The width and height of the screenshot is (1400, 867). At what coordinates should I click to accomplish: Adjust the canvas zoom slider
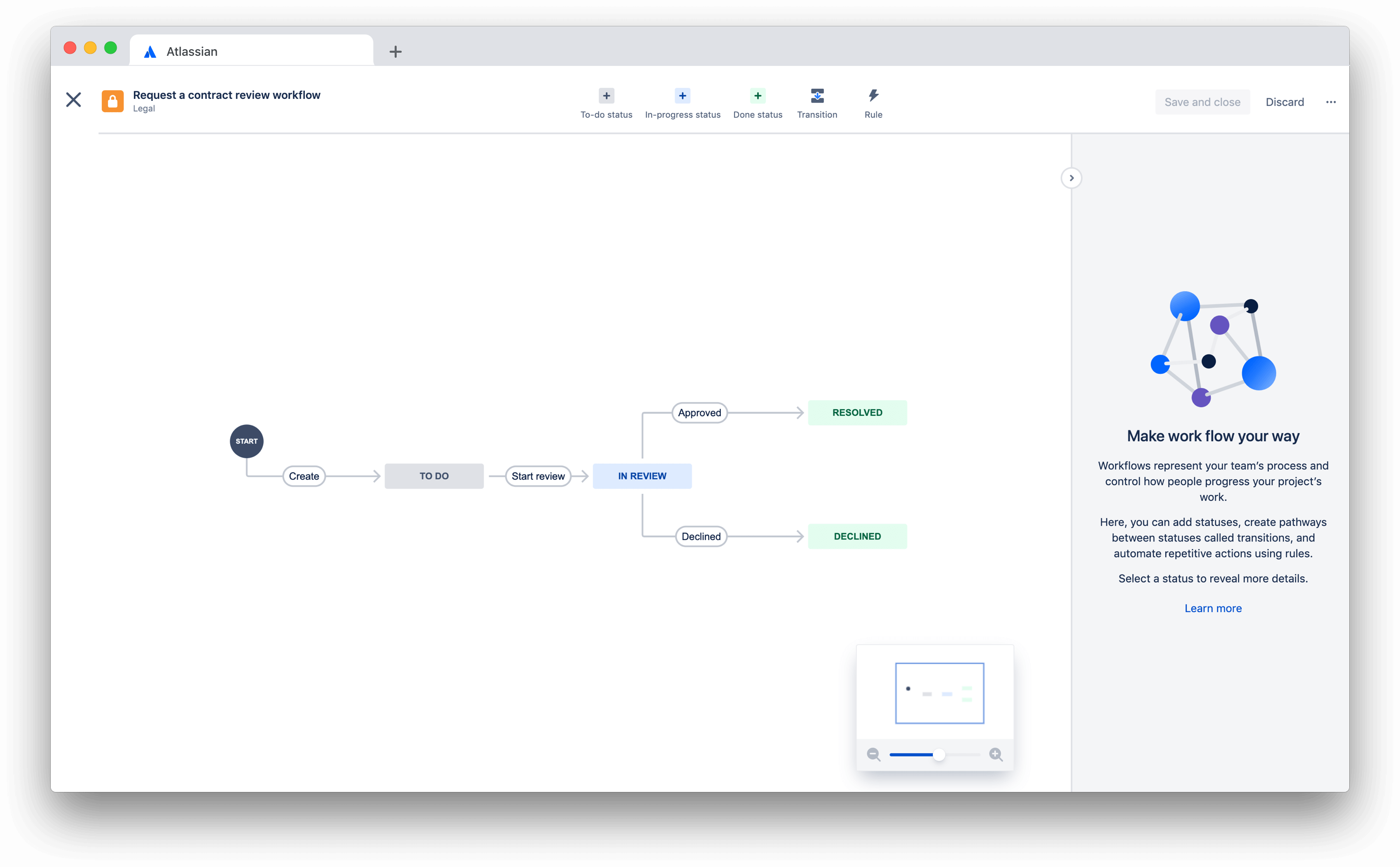point(939,754)
